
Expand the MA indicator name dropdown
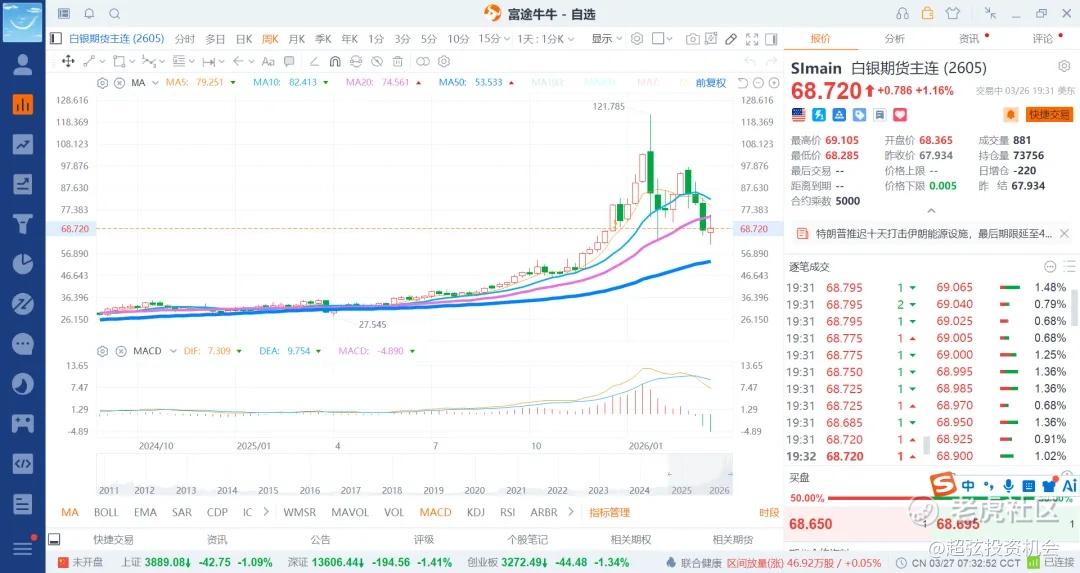[x=156, y=83]
